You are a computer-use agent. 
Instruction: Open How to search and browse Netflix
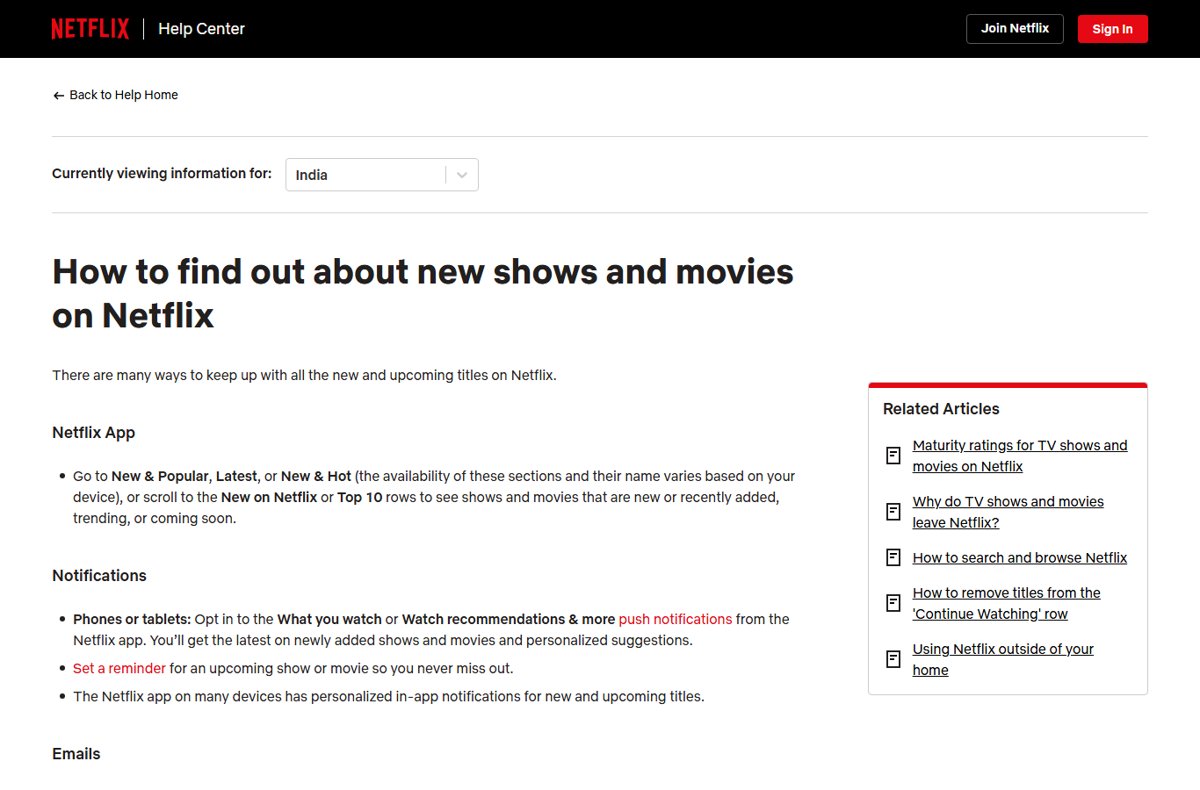[x=1019, y=558]
